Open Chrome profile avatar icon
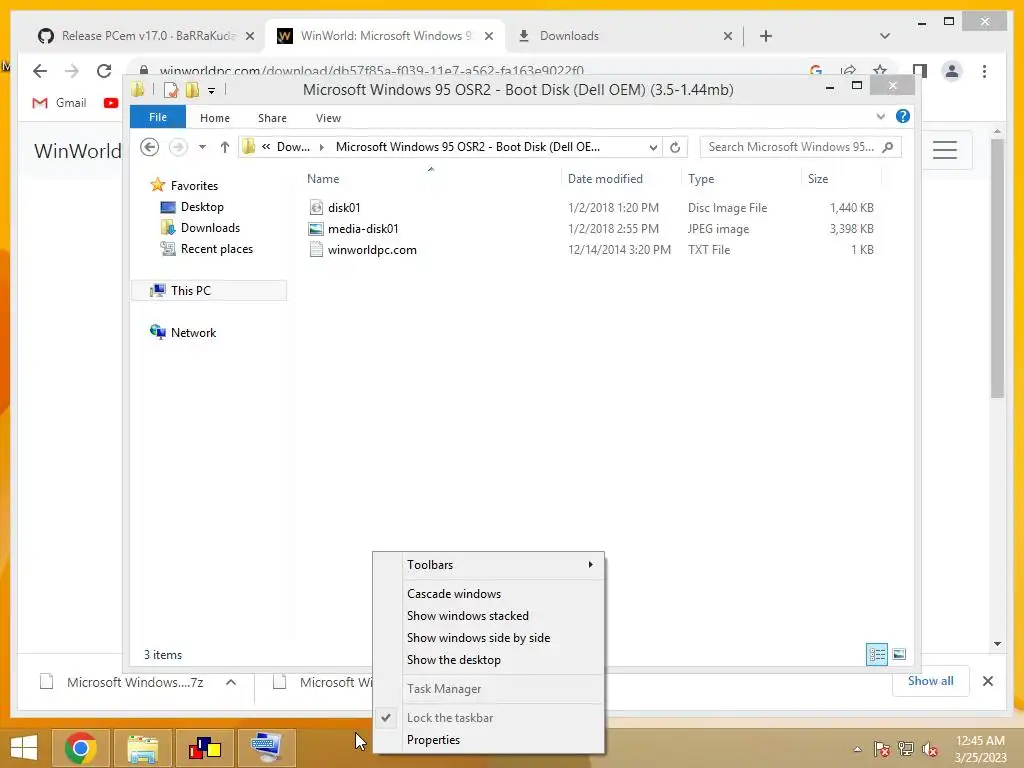1024x768 pixels. (x=952, y=71)
